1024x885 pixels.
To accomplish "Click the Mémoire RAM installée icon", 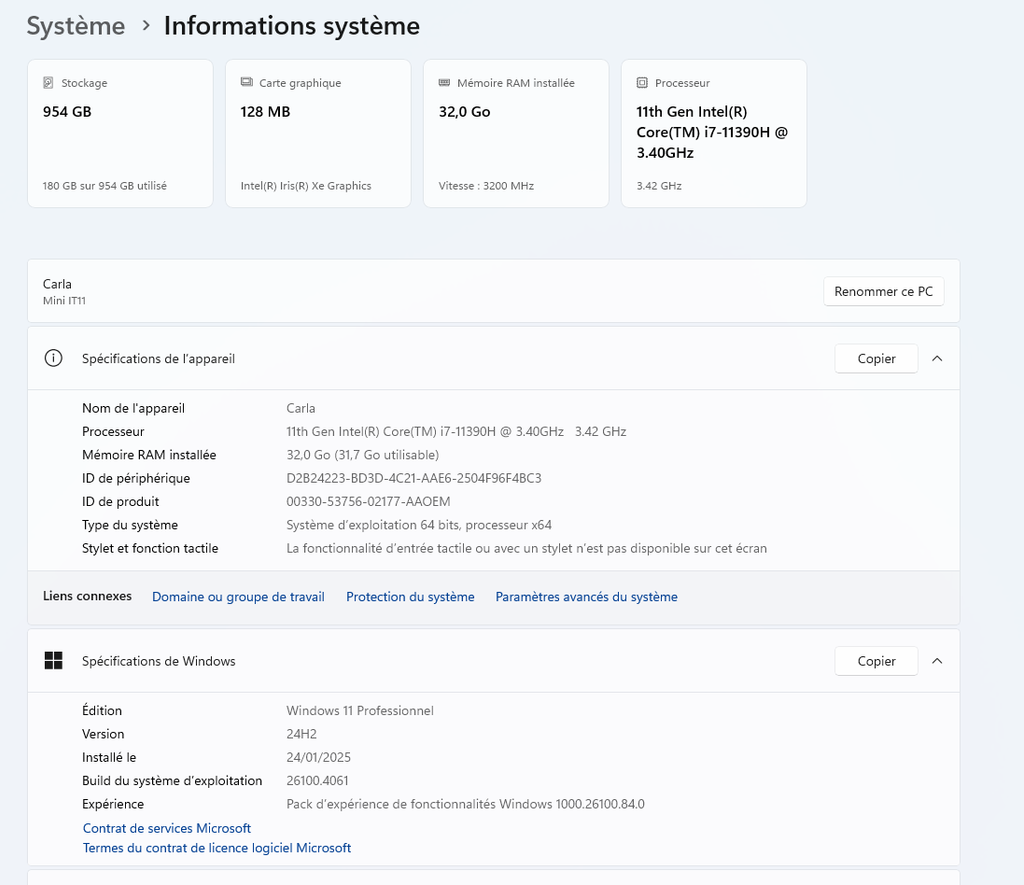I will pos(444,82).
